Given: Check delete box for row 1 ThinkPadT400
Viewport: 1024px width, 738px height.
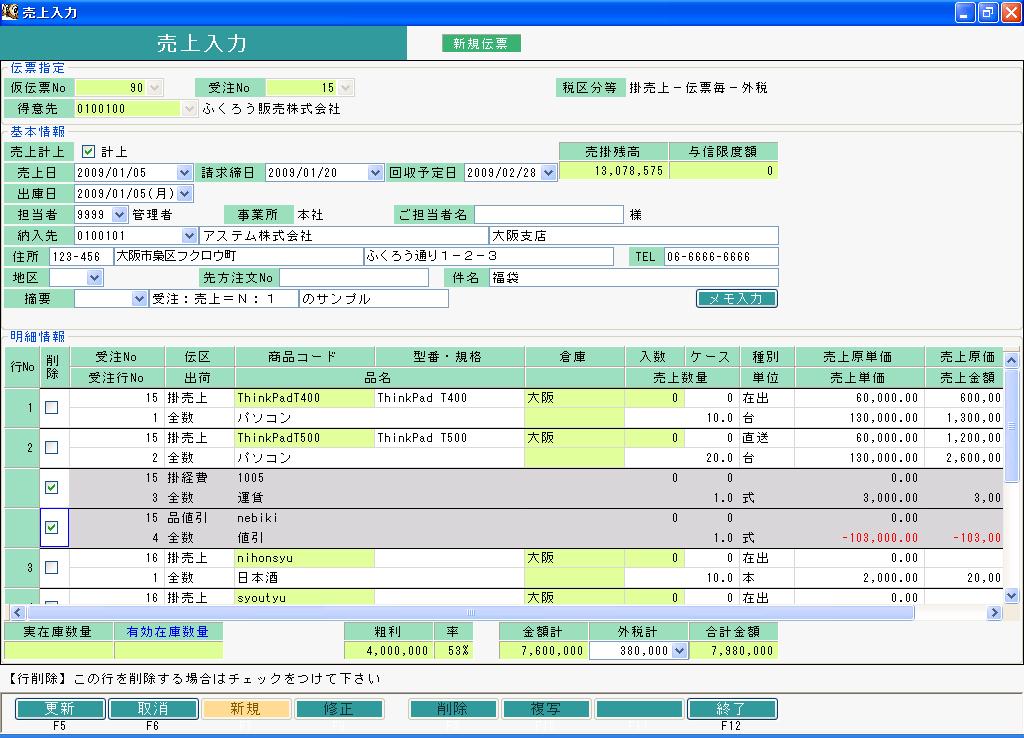Looking at the screenshot, I should tap(52, 408).
